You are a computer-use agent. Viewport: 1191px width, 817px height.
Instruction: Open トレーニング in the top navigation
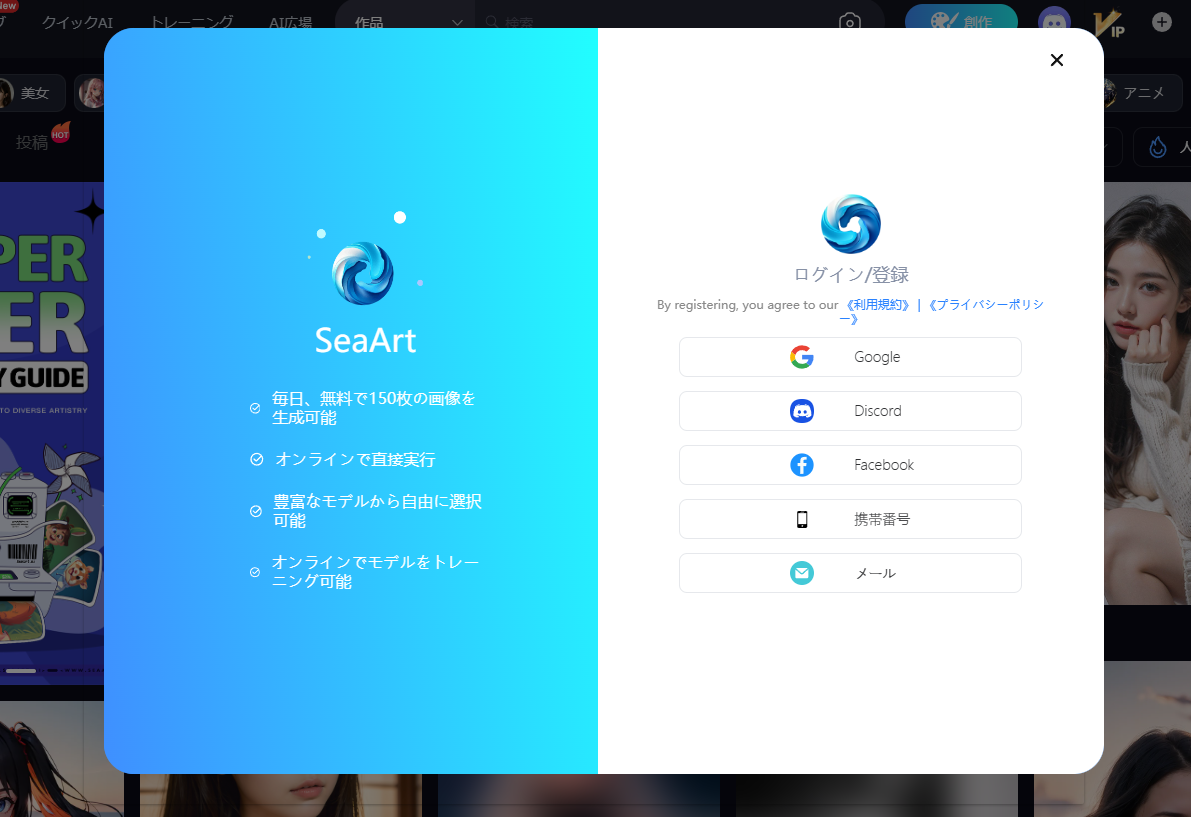pos(191,23)
